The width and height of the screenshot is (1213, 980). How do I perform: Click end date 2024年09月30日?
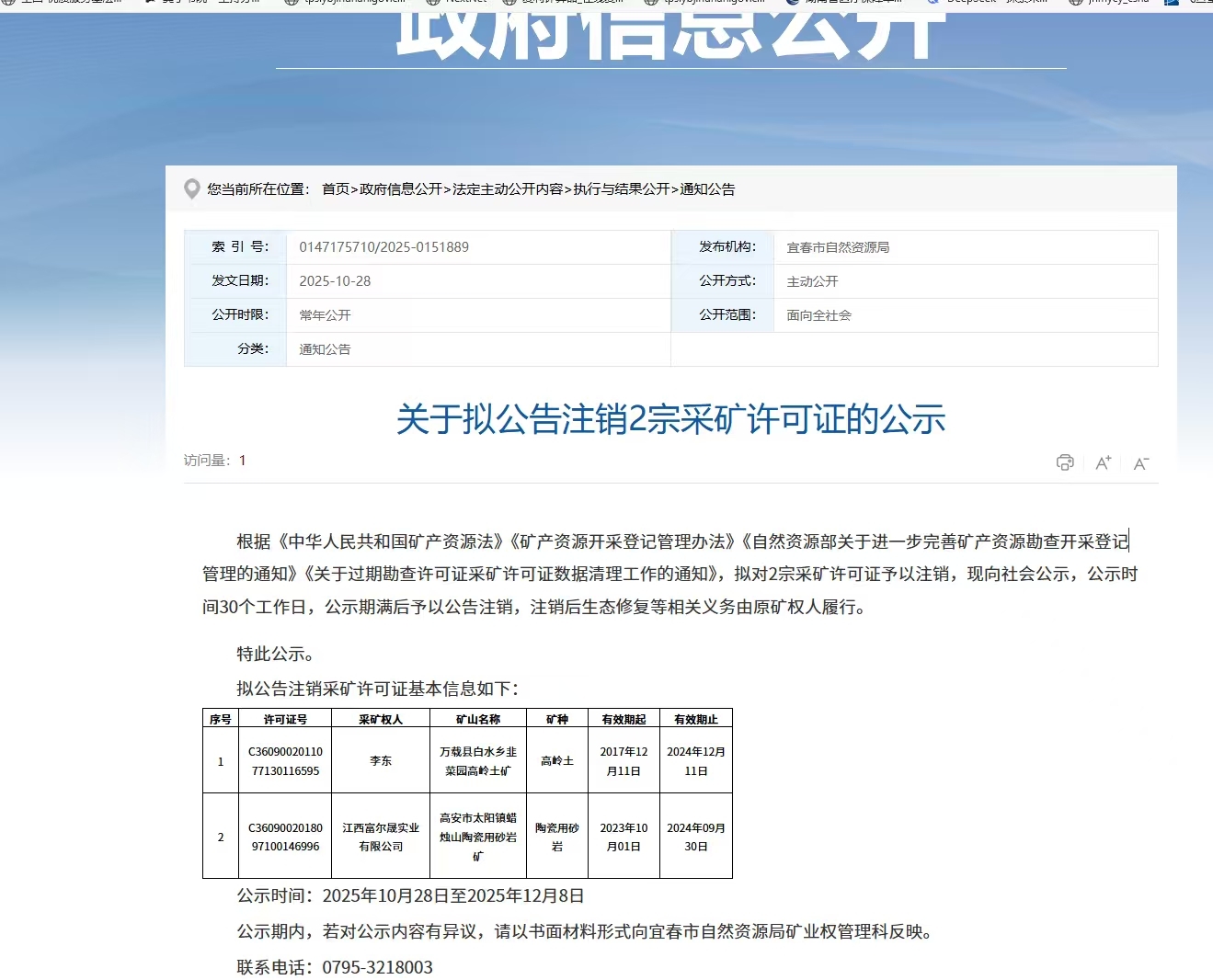pyautogui.click(x=696, y=837)
